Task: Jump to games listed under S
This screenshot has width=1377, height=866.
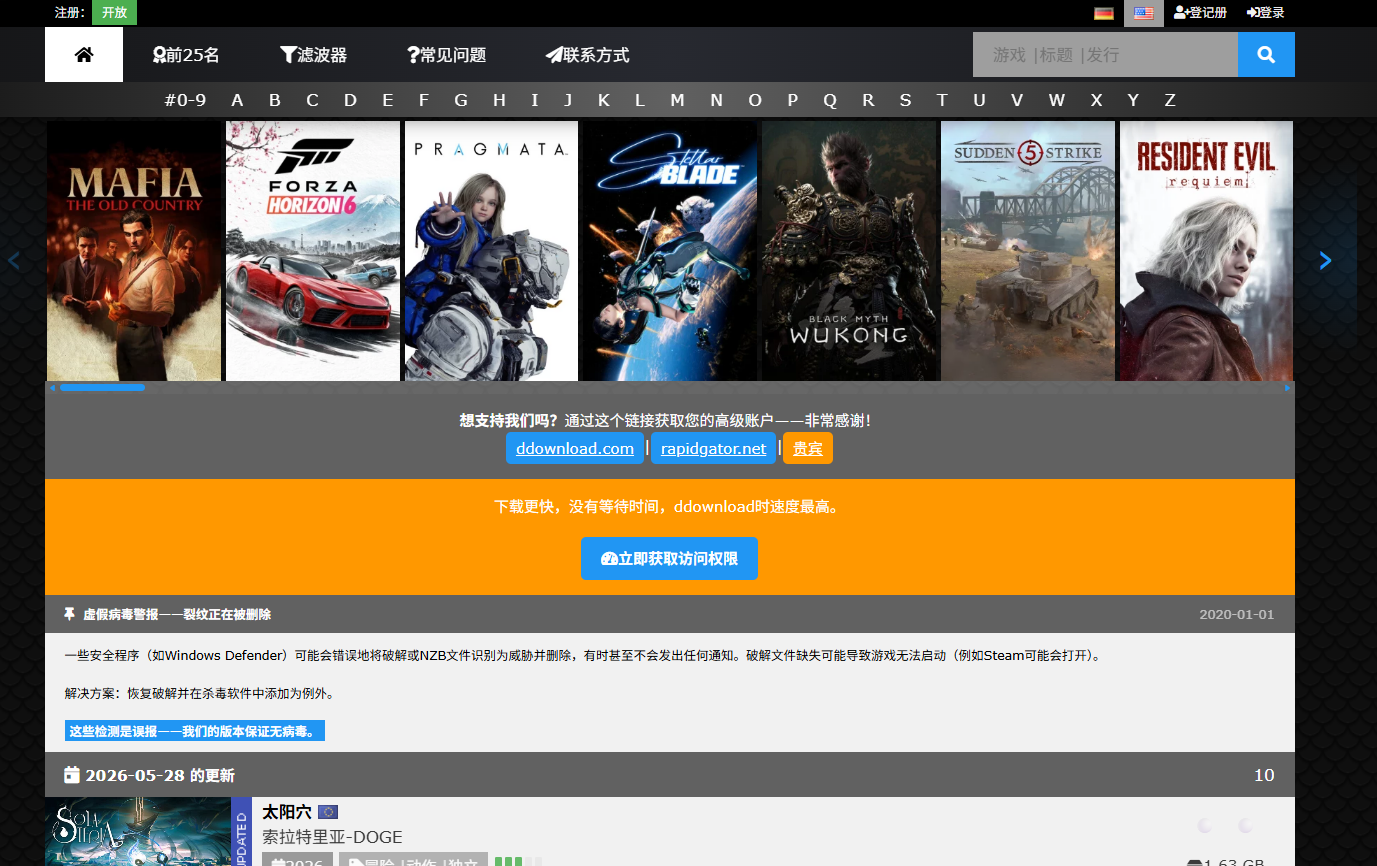Action: (905, 100)
